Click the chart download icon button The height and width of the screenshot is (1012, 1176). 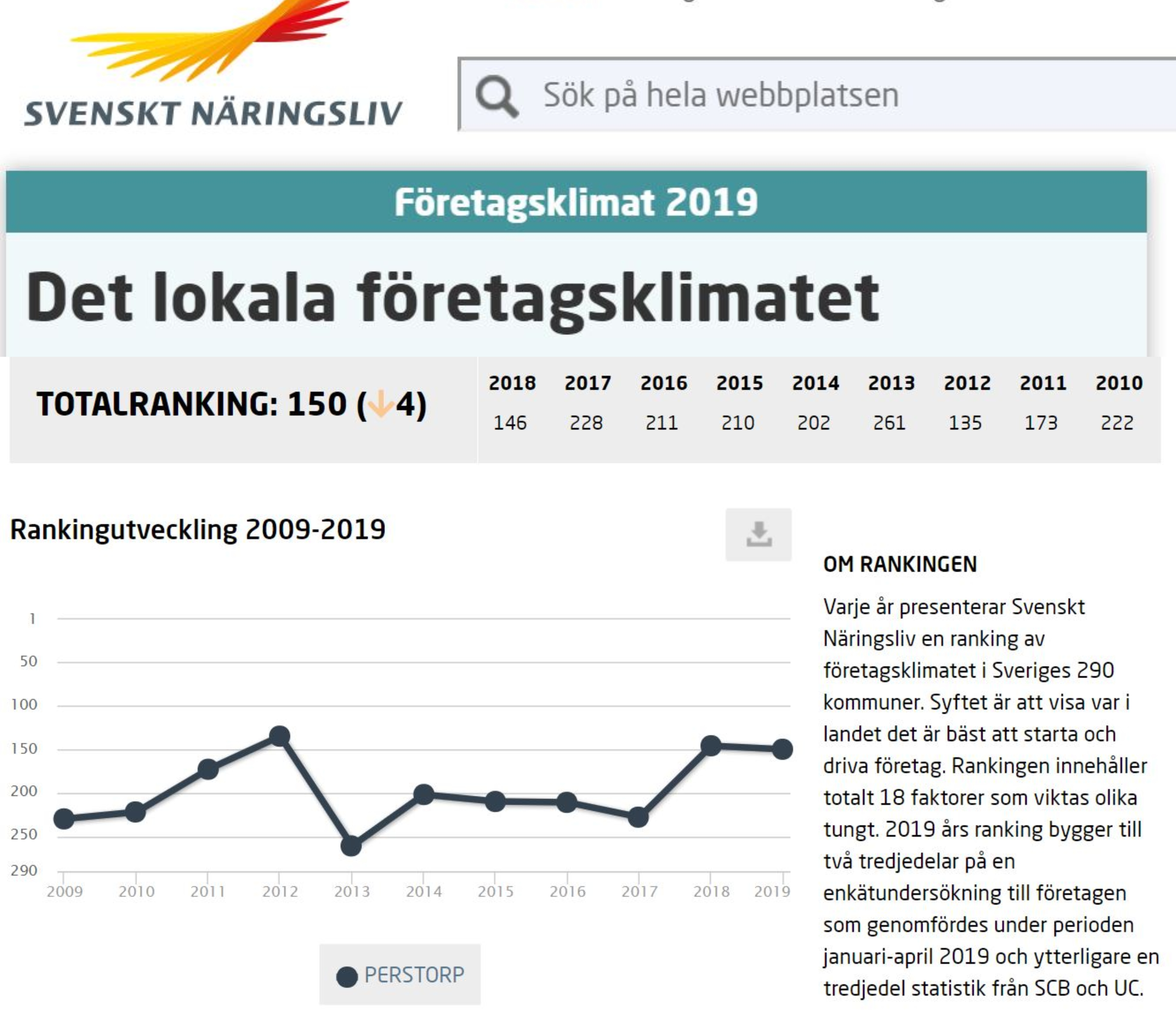[758, 535]
